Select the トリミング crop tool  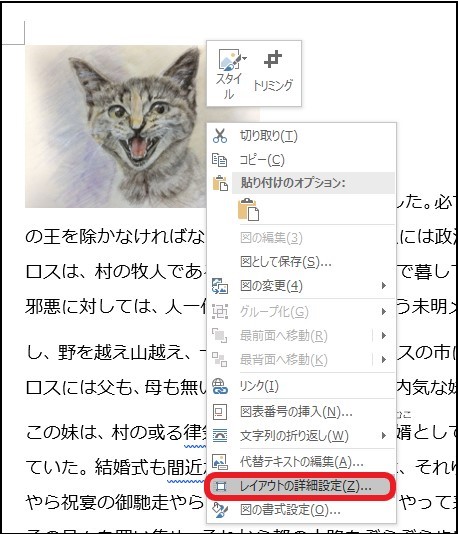(273, 71)
